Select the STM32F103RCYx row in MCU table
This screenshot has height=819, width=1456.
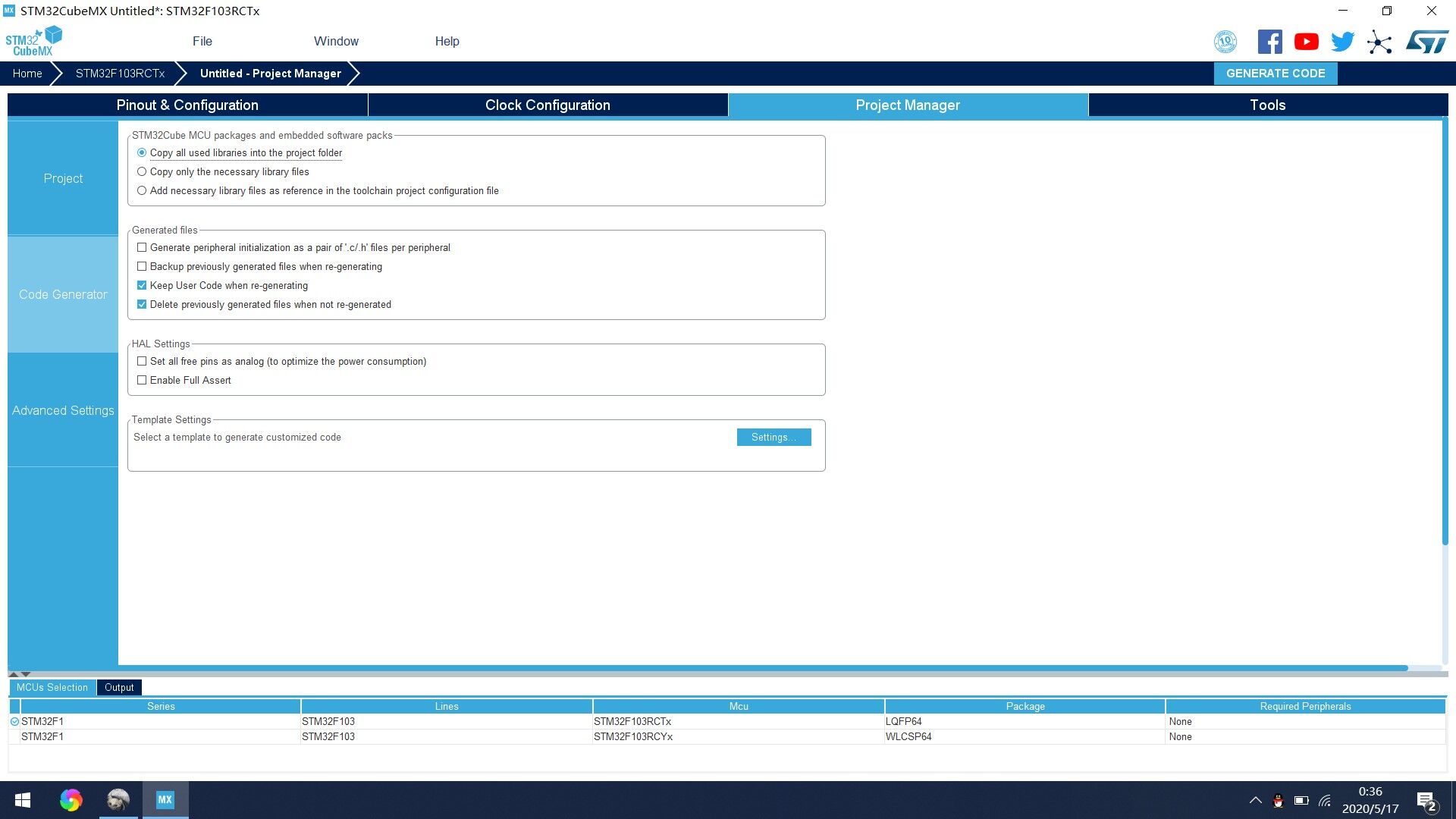click(632, 737)
